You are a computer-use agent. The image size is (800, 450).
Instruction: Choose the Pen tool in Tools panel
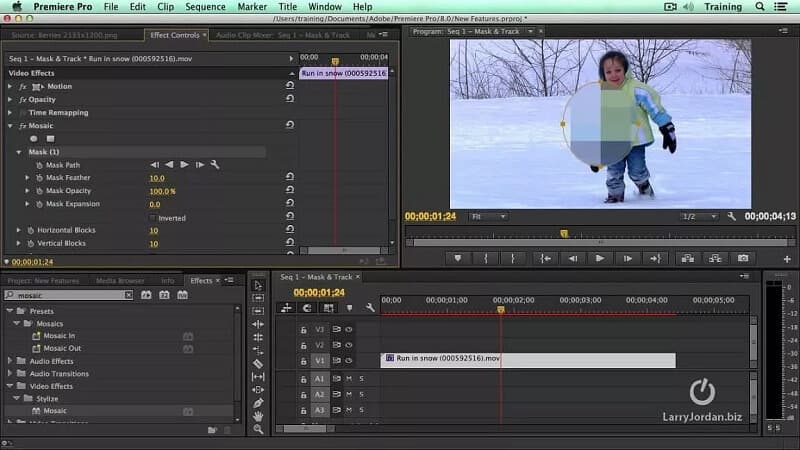(x=258, y=403)
